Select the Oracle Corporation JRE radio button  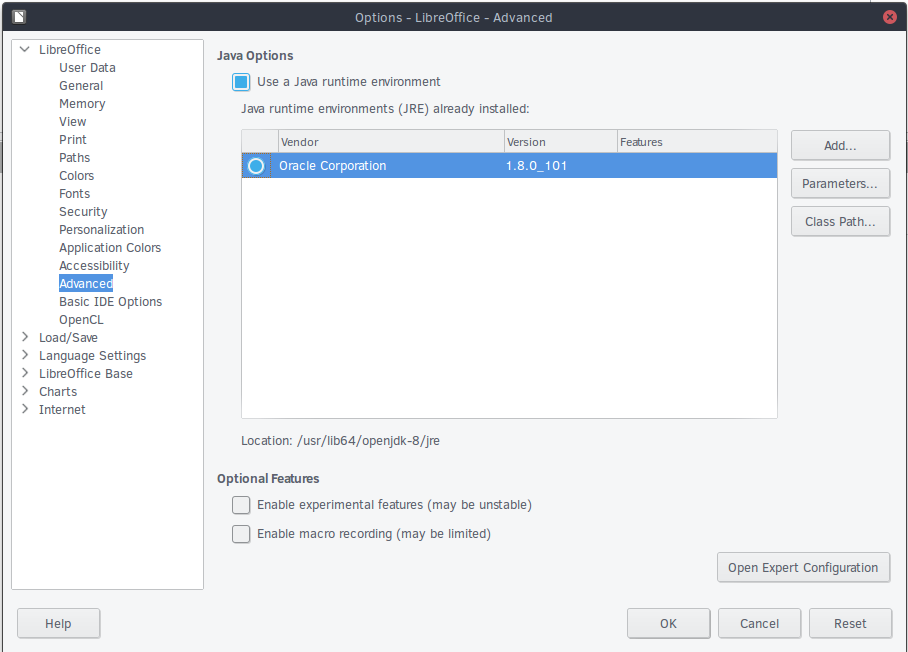[256, 166]
